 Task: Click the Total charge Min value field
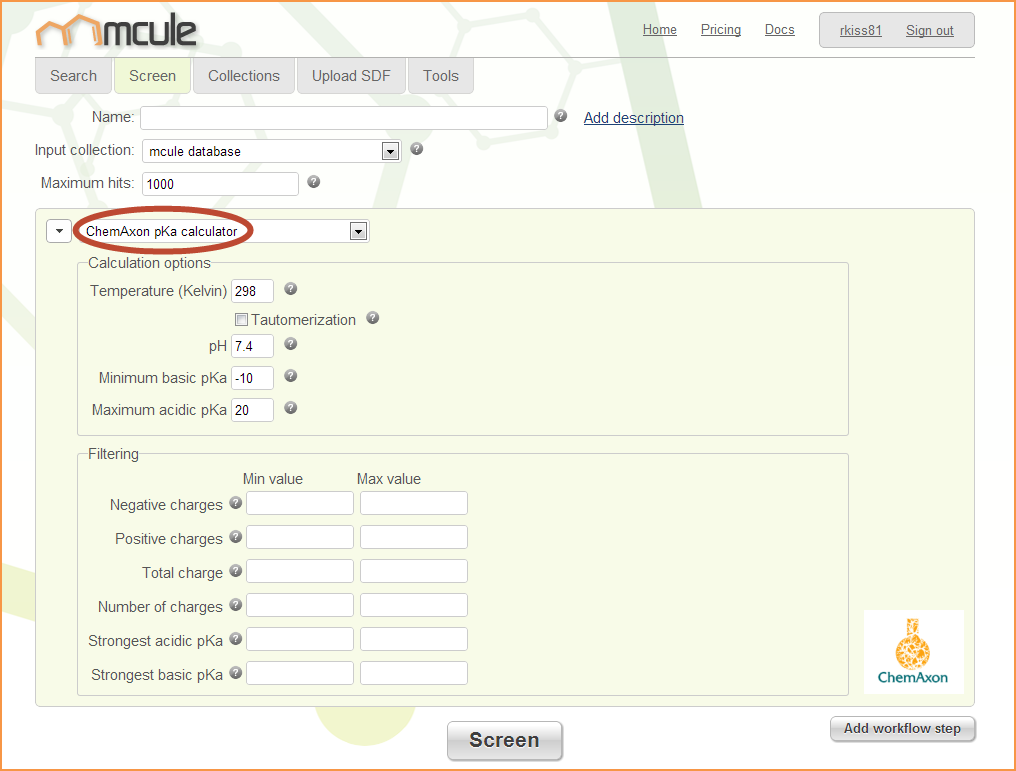300,571
